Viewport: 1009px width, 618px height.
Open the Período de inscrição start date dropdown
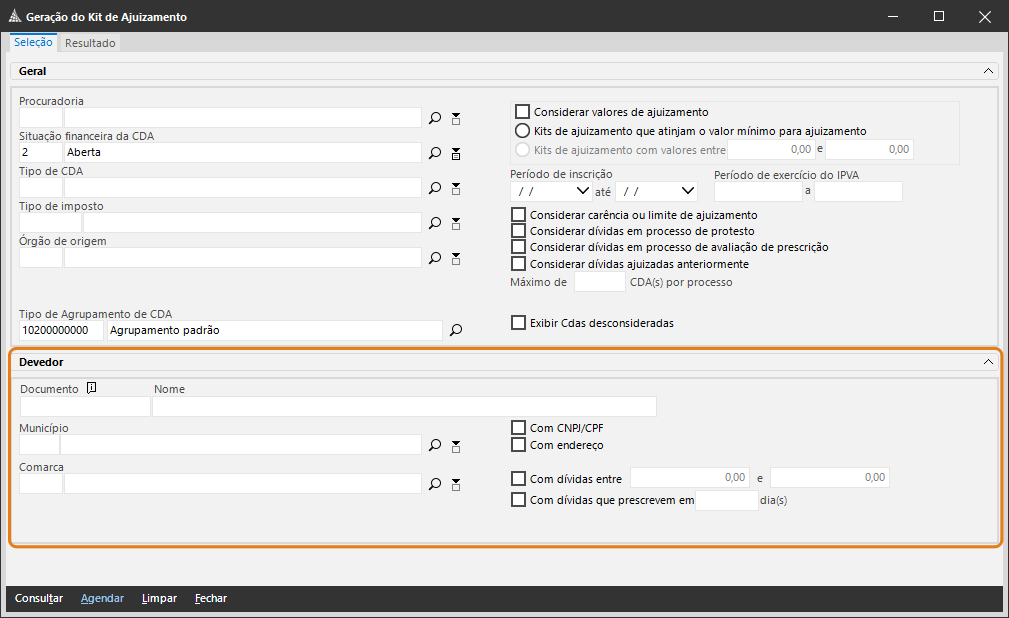click(x=583, y=190)
